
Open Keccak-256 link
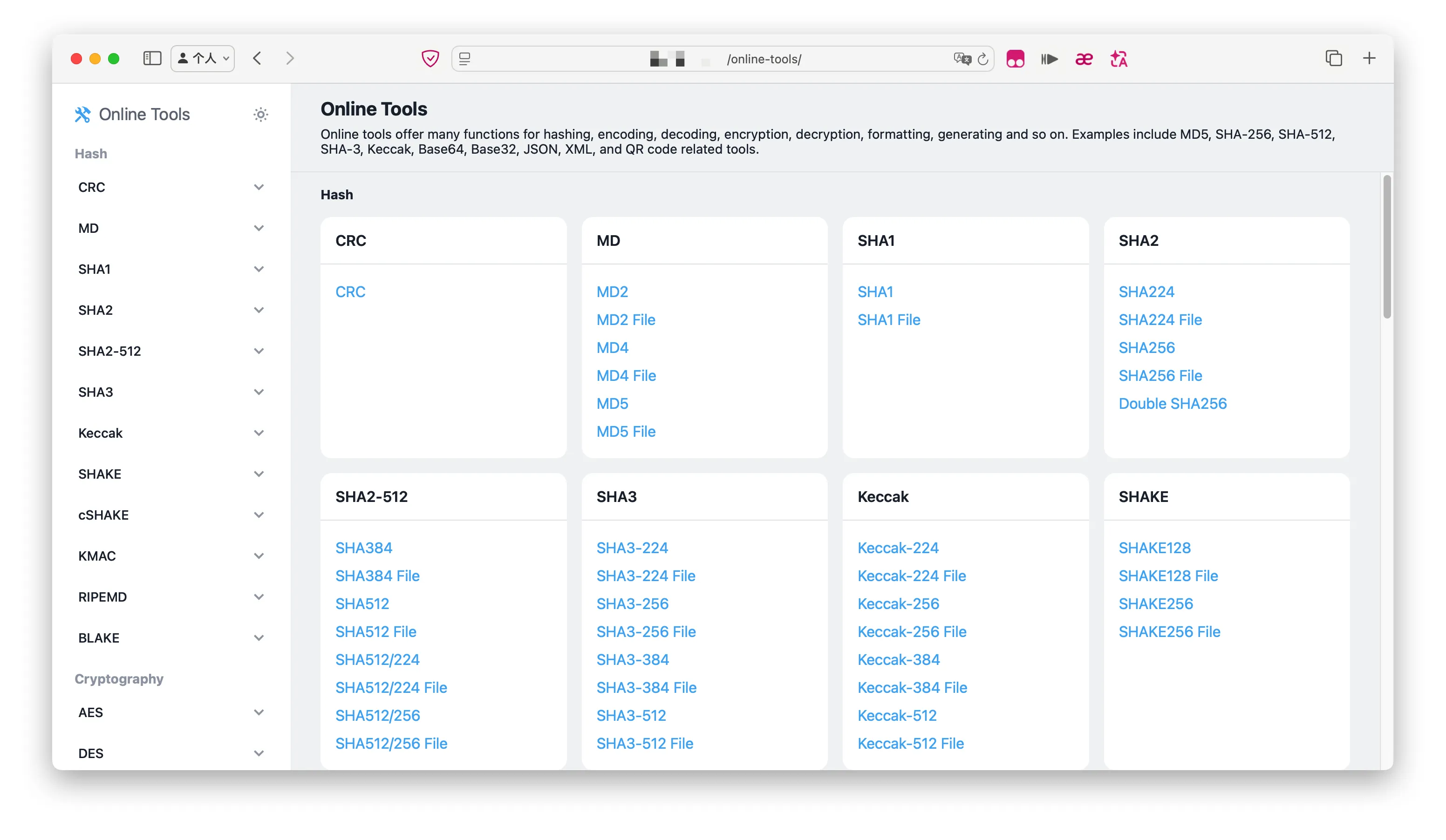pyautogui.click(x=898, y=604)
